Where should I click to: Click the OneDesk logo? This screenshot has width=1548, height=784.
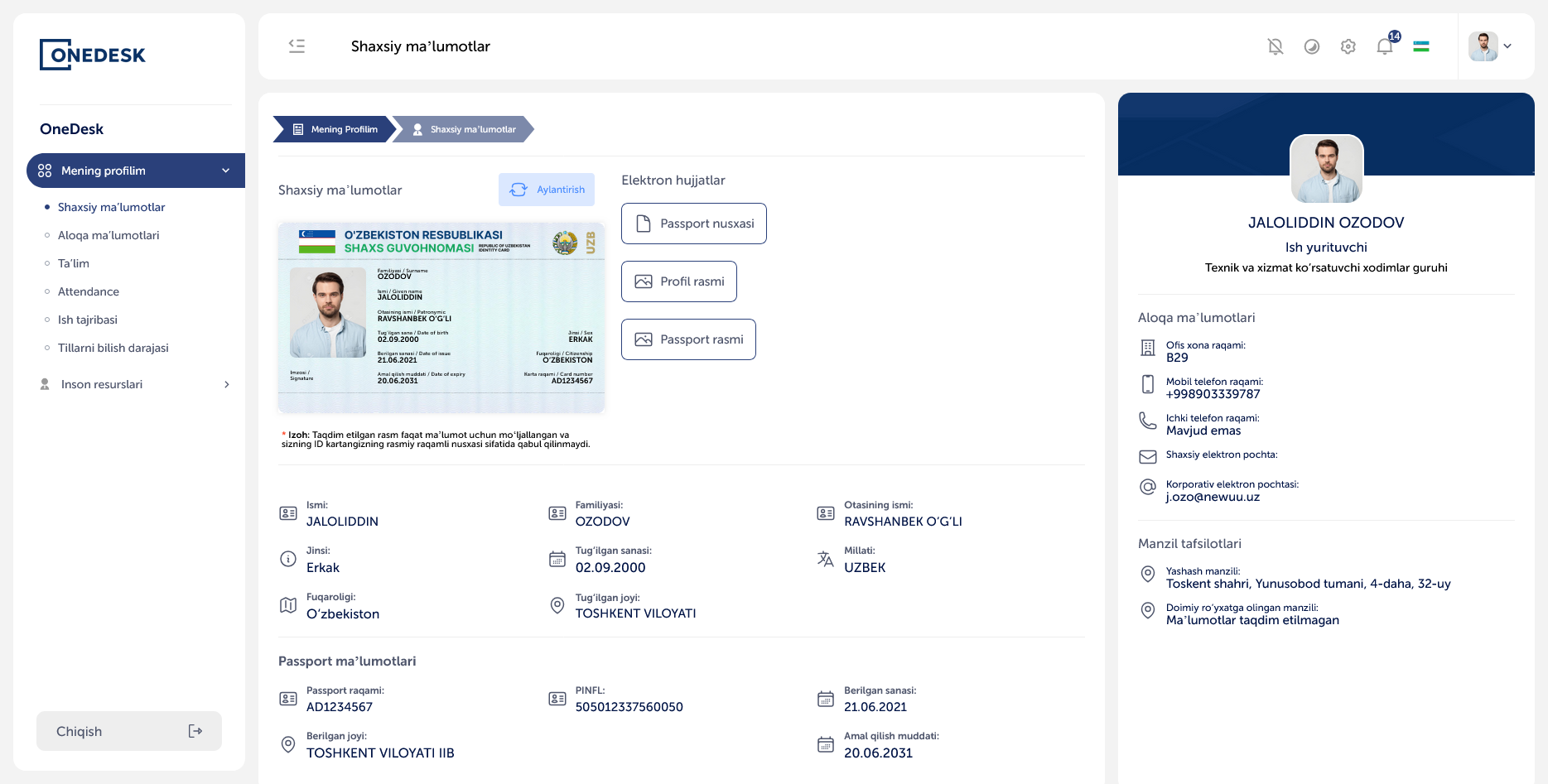pos(93,55)
